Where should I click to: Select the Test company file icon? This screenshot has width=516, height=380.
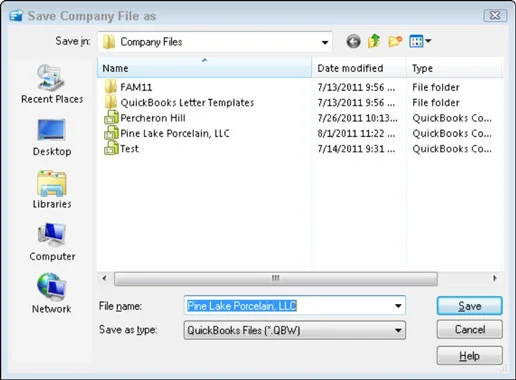click(111, 148)
